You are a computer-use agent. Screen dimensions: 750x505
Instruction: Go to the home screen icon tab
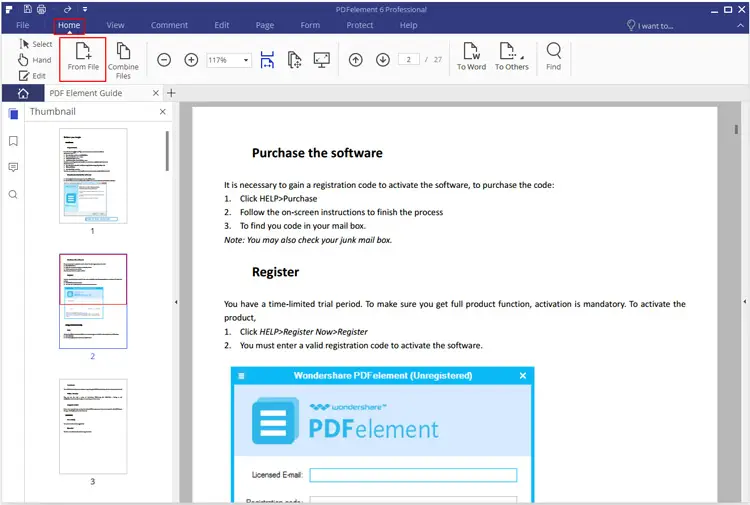coord(22,93)
